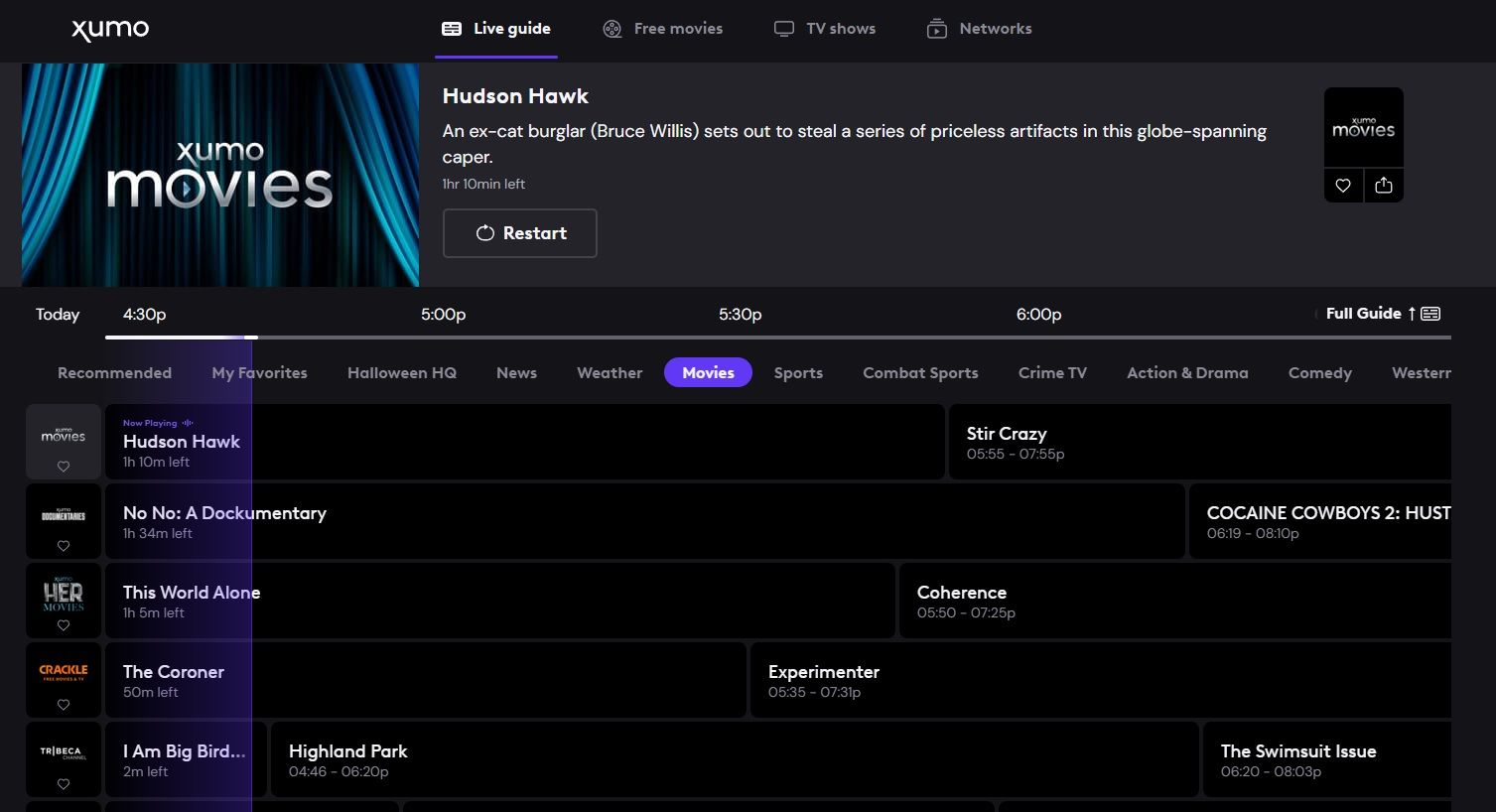Favorite the Xumo Her Movies channel
The image size is (1496, 812).
(x=64, y=625)
